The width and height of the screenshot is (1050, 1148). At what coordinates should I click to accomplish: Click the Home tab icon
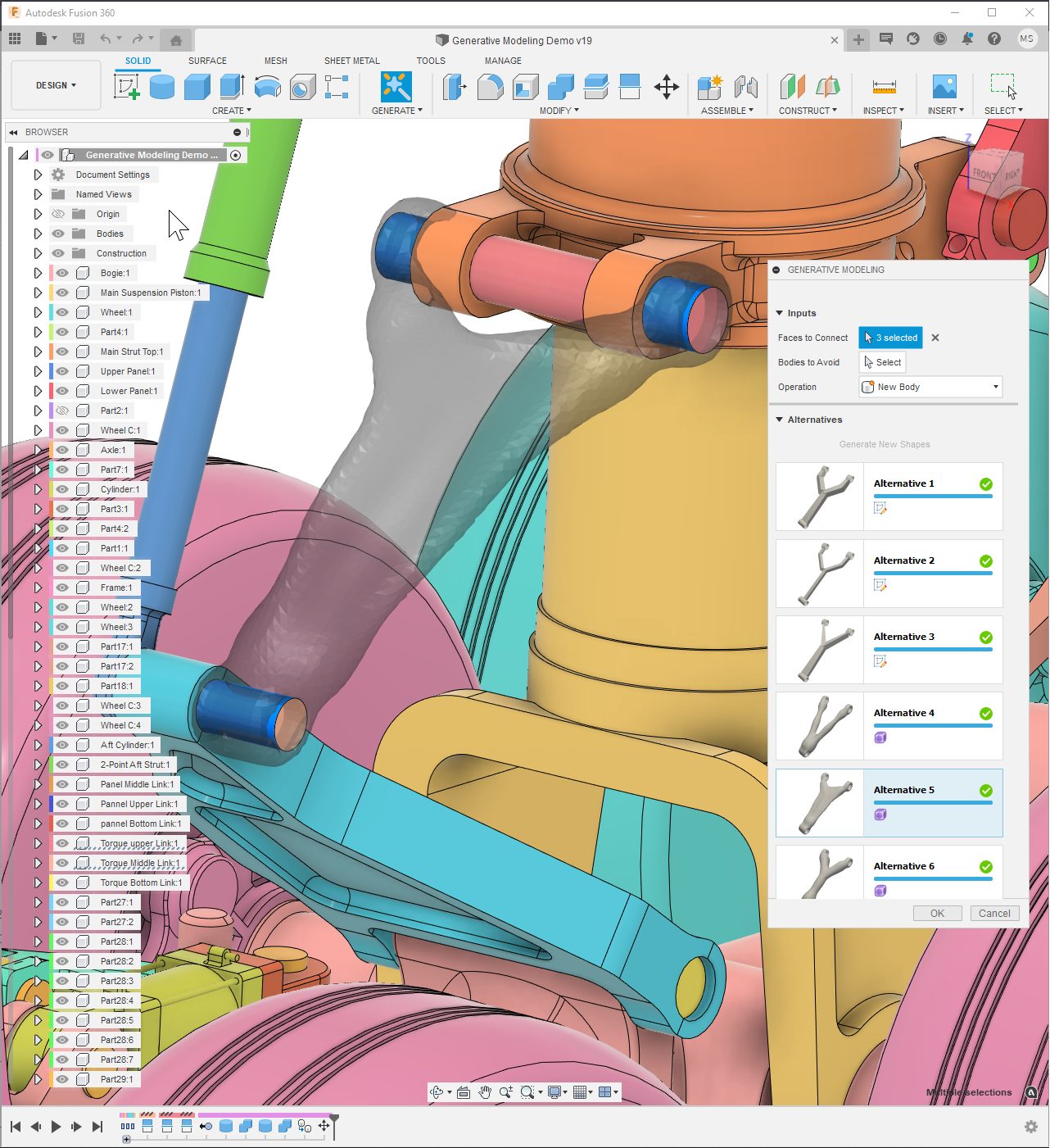click(175, 39)
